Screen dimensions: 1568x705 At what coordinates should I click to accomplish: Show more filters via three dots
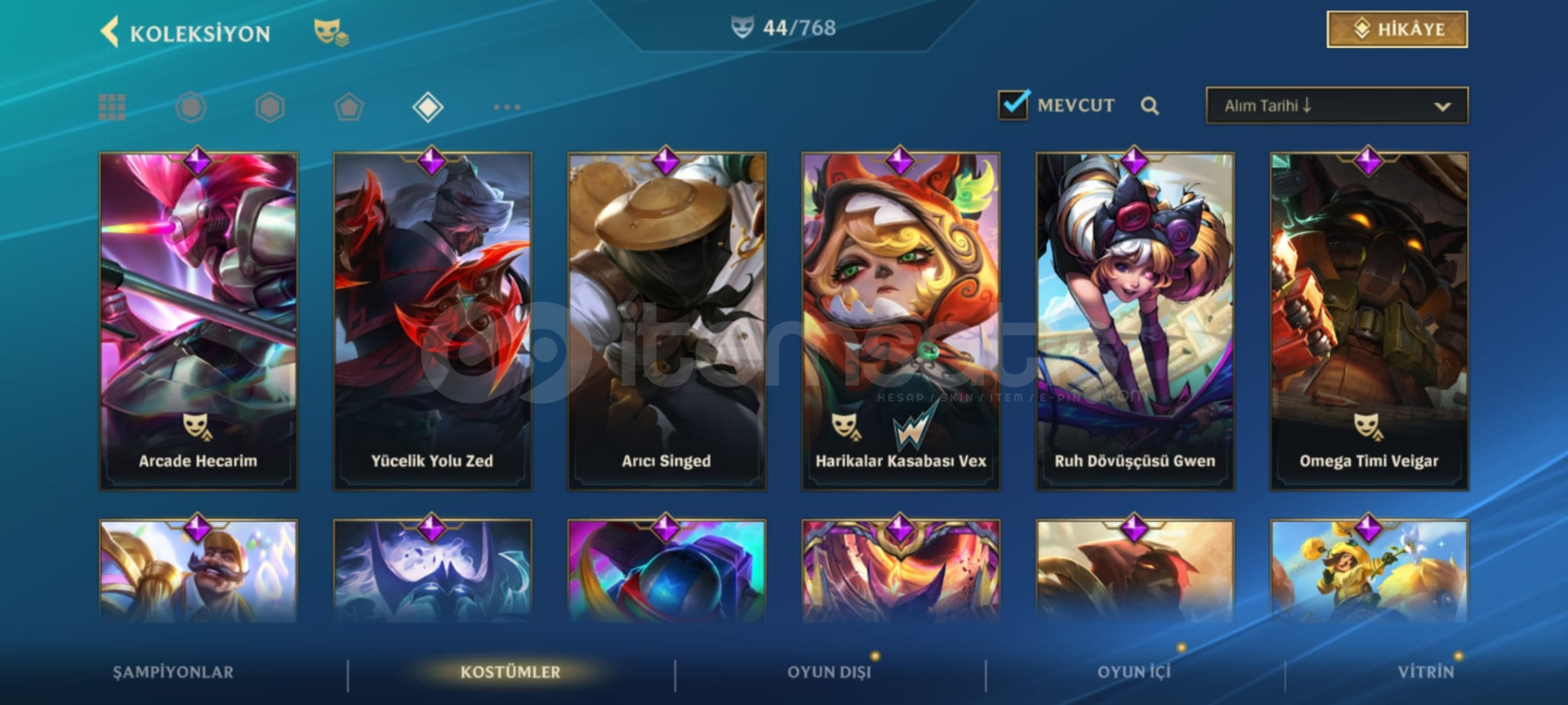point(506,107)
